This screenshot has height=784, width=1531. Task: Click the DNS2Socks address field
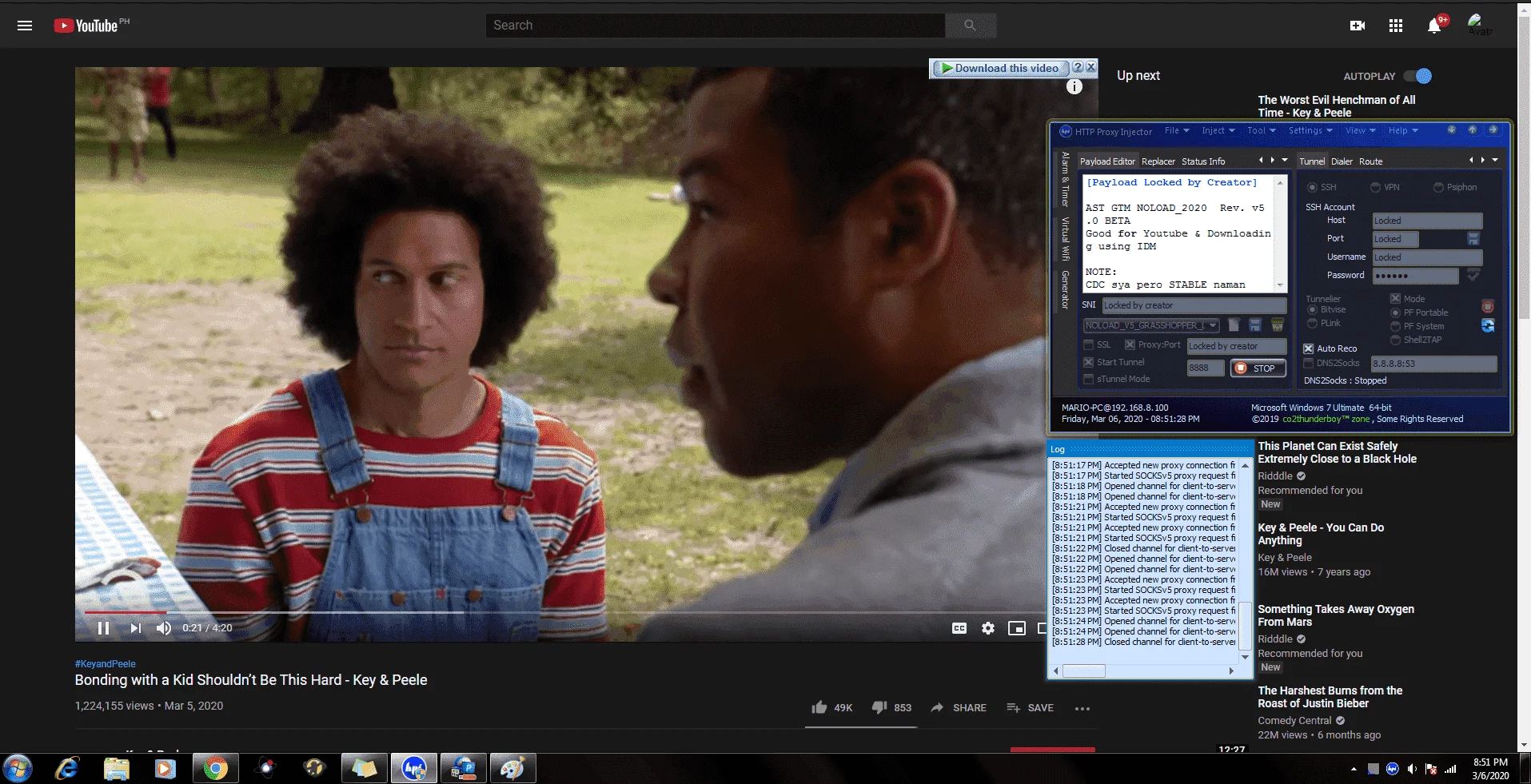[1434, 364]
